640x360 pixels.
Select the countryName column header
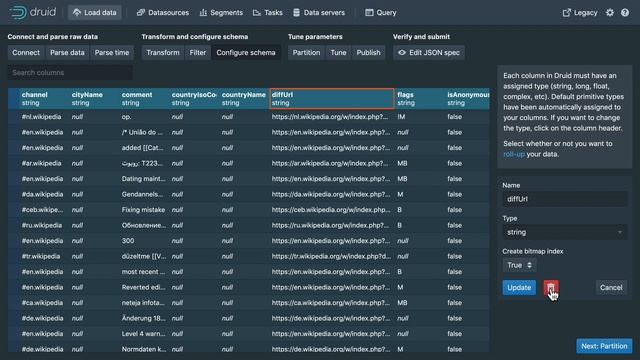tap(244, 99)
